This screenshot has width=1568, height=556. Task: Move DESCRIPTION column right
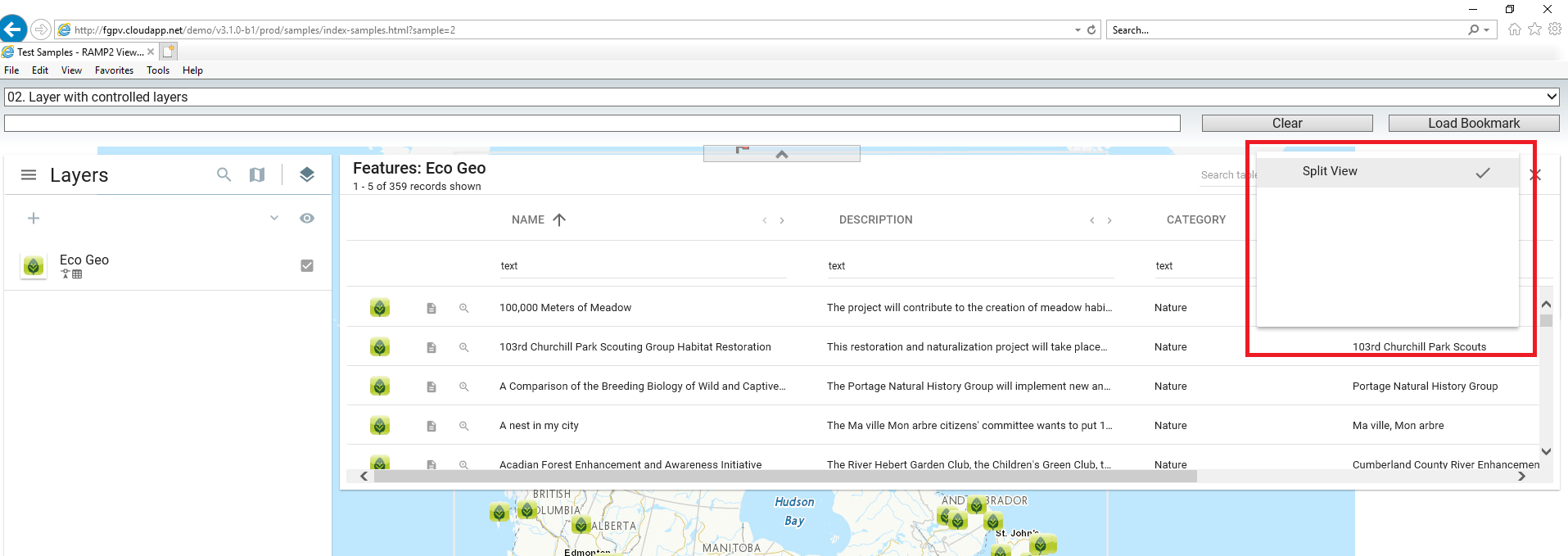click(1109, 220)
